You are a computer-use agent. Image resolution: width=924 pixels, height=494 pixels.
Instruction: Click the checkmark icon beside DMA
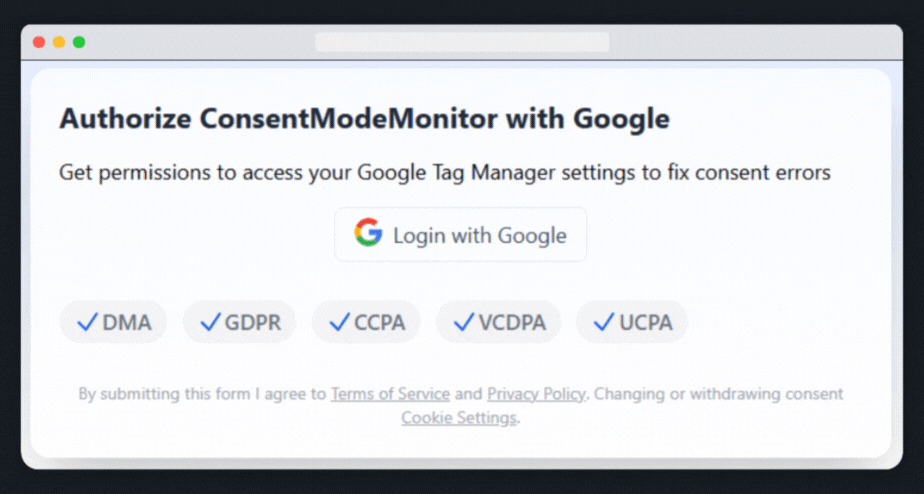(x=87, y=322)
